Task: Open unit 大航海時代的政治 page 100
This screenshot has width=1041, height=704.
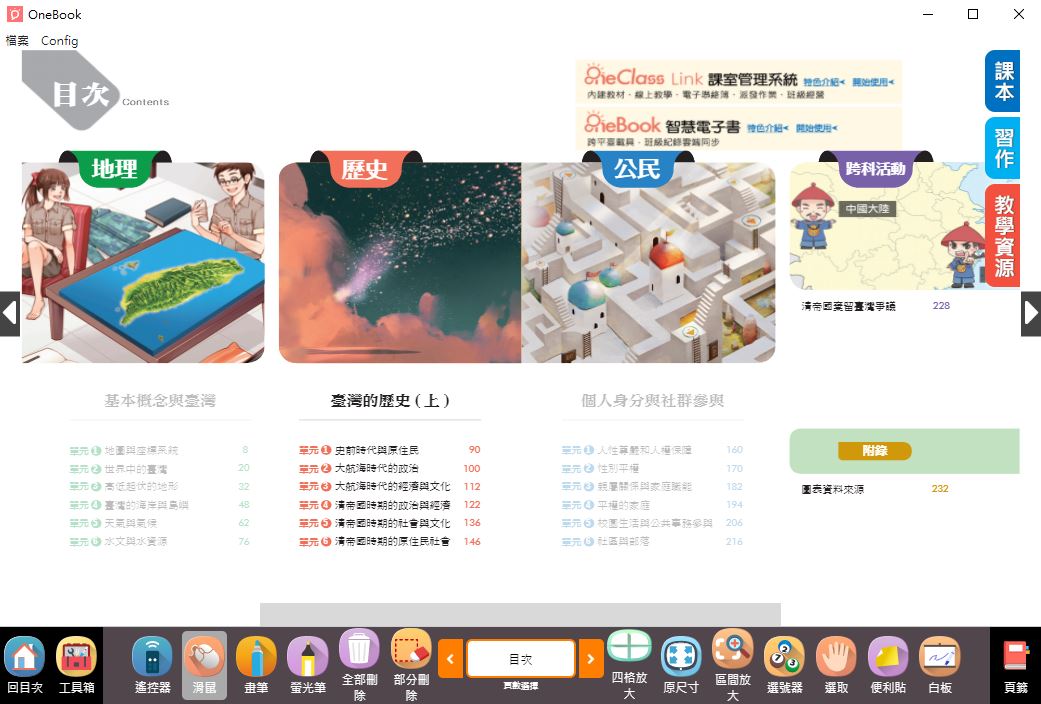Action: [x=390, y=468]
